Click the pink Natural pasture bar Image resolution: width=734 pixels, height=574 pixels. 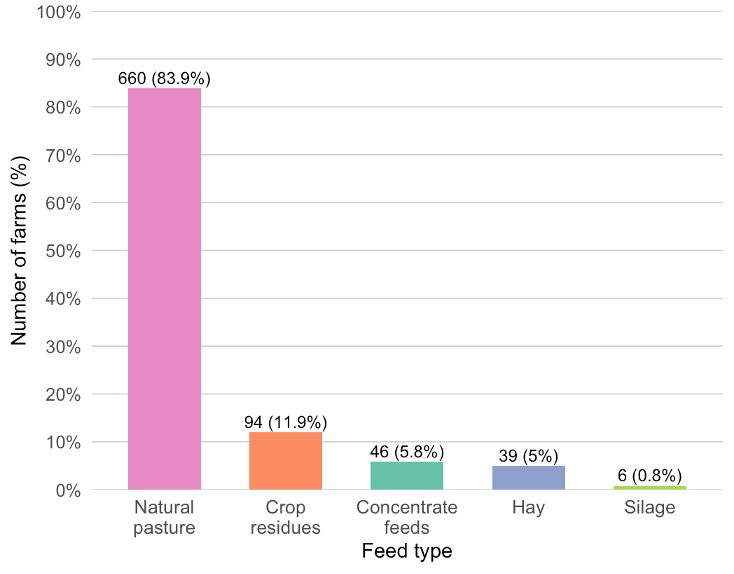pos(164,288)
